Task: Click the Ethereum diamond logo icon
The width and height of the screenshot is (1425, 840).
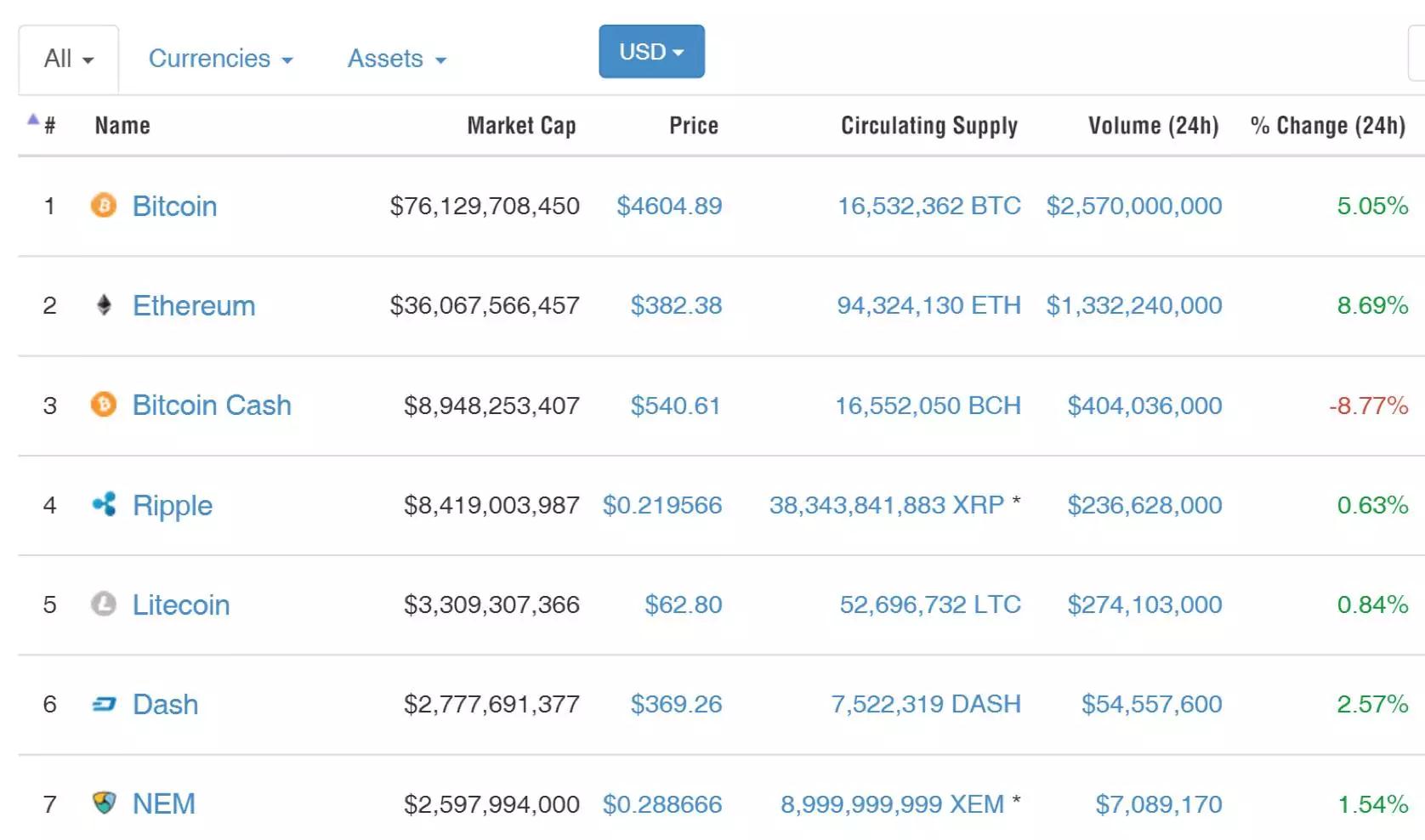Action: click(x=104, y=304)
